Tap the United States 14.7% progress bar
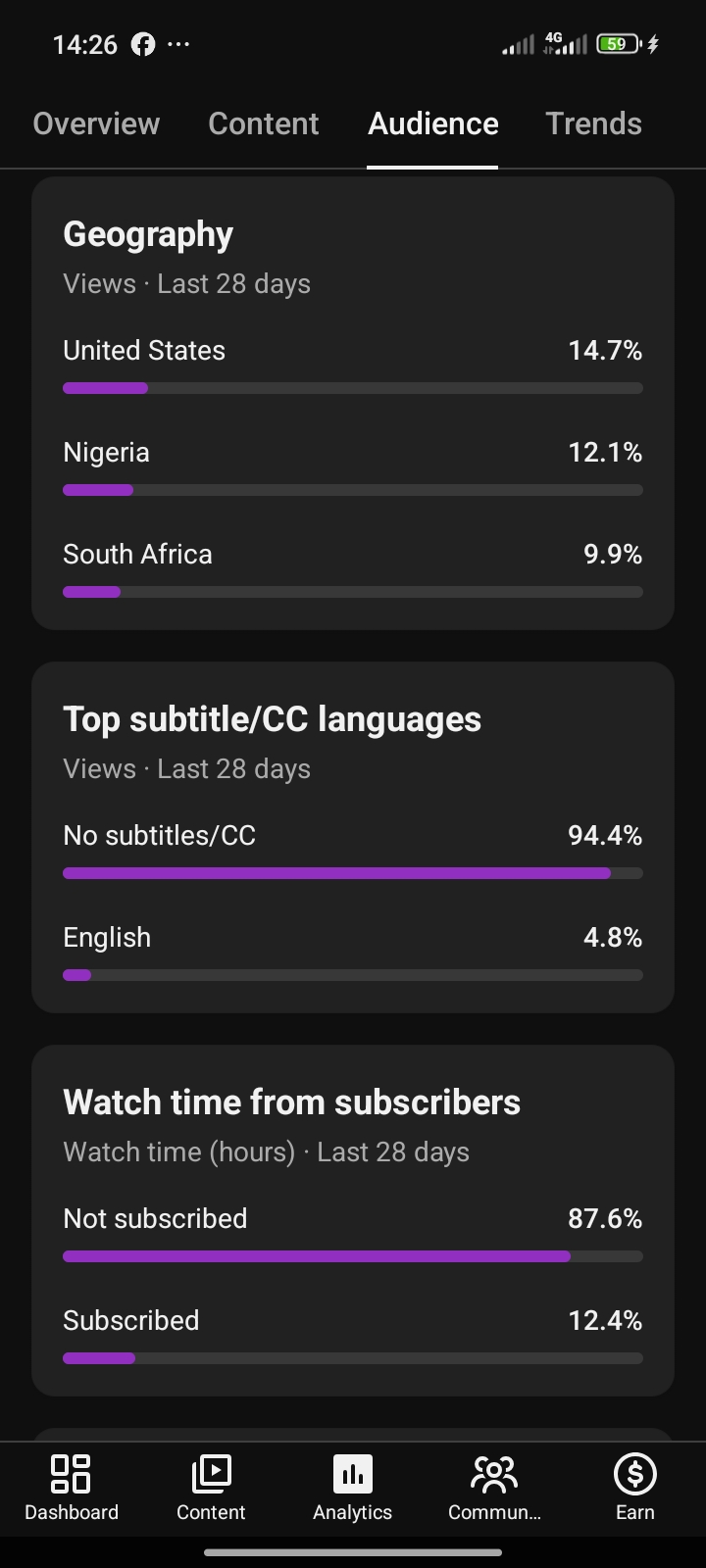Image resolution: width=706 pixels, height=1568 pixels. point(353,388)
